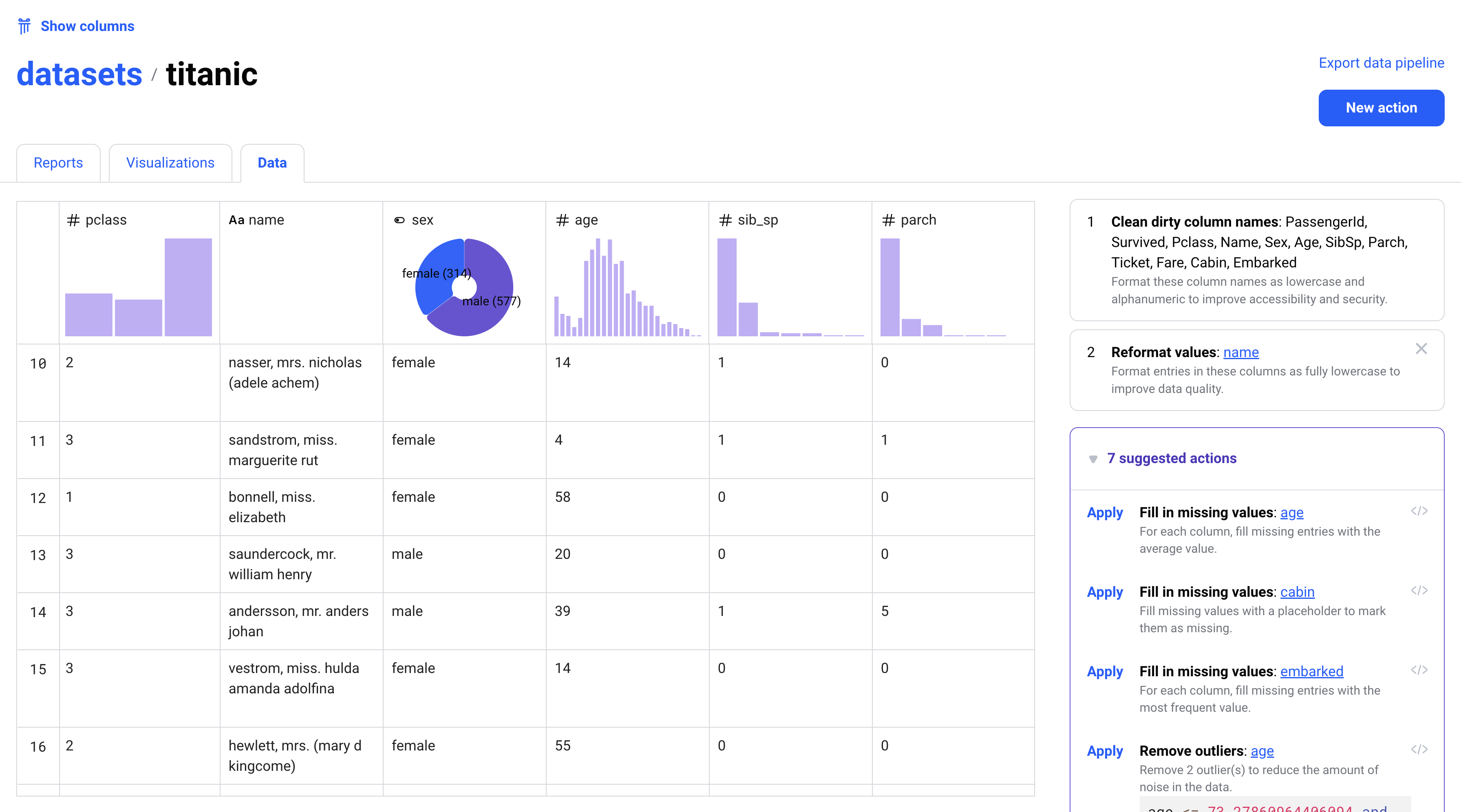Open Export data pipeline link
This screenshot has height=812, width=1461.
[1381, 63]
